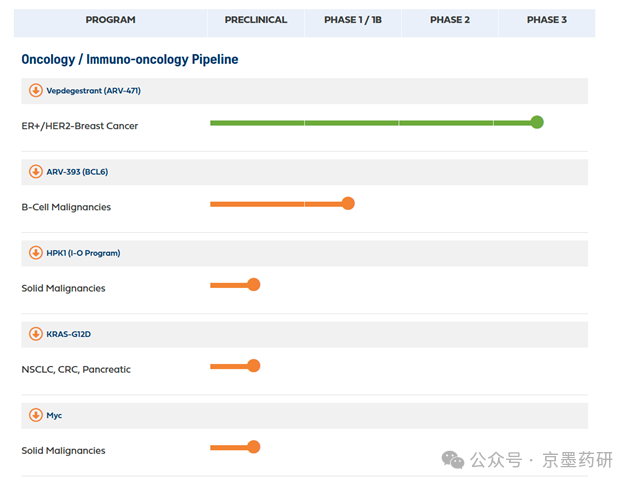633x485 pixels.
Task: Expand Vepdegestrant (ARV-471) arrow icon
Action: tap(36, 90)
